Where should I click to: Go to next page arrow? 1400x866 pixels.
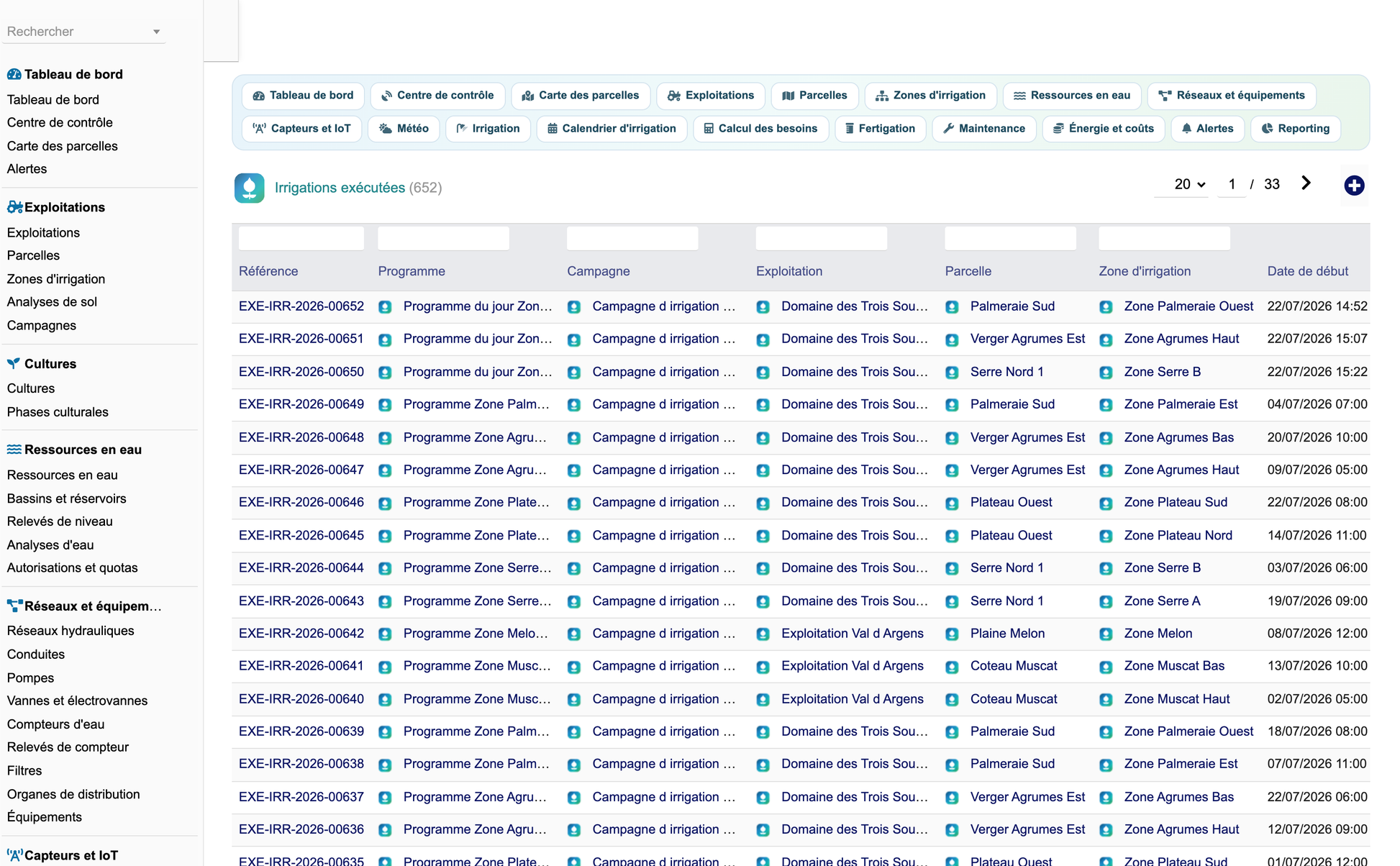click(1306, 183)
